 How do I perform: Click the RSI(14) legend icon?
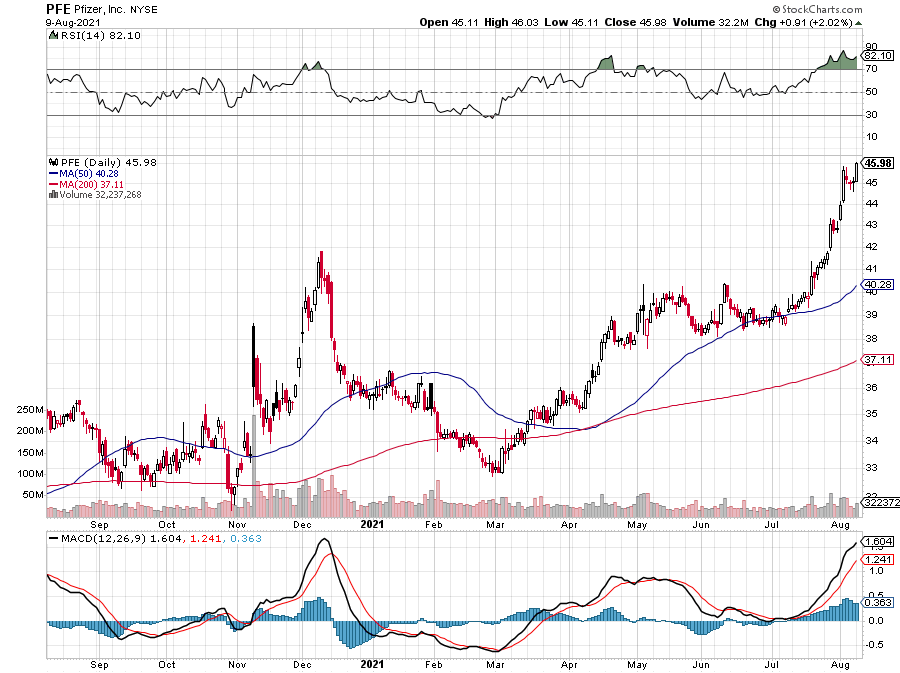coord(53,35)
